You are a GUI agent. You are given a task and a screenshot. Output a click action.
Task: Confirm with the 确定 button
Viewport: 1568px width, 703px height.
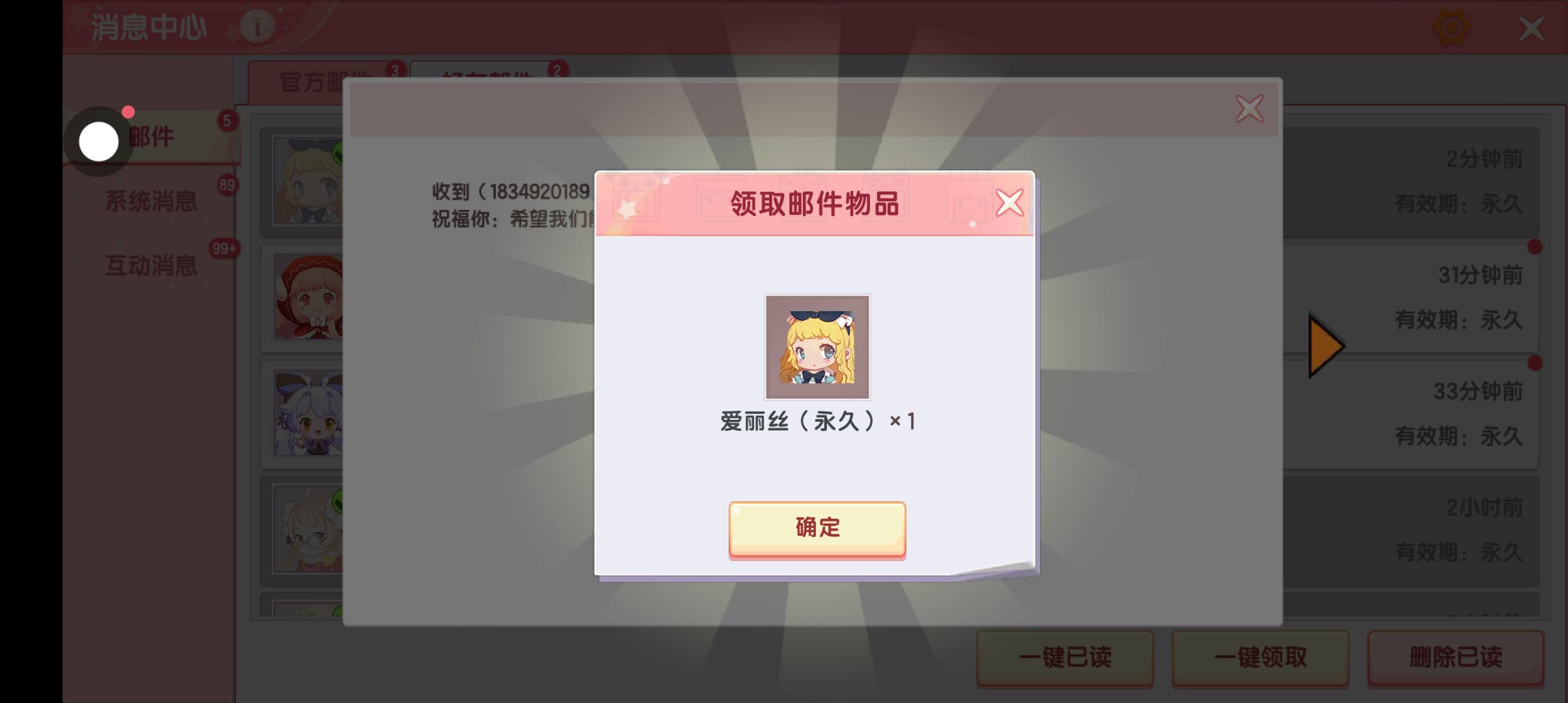click(817, 529)
